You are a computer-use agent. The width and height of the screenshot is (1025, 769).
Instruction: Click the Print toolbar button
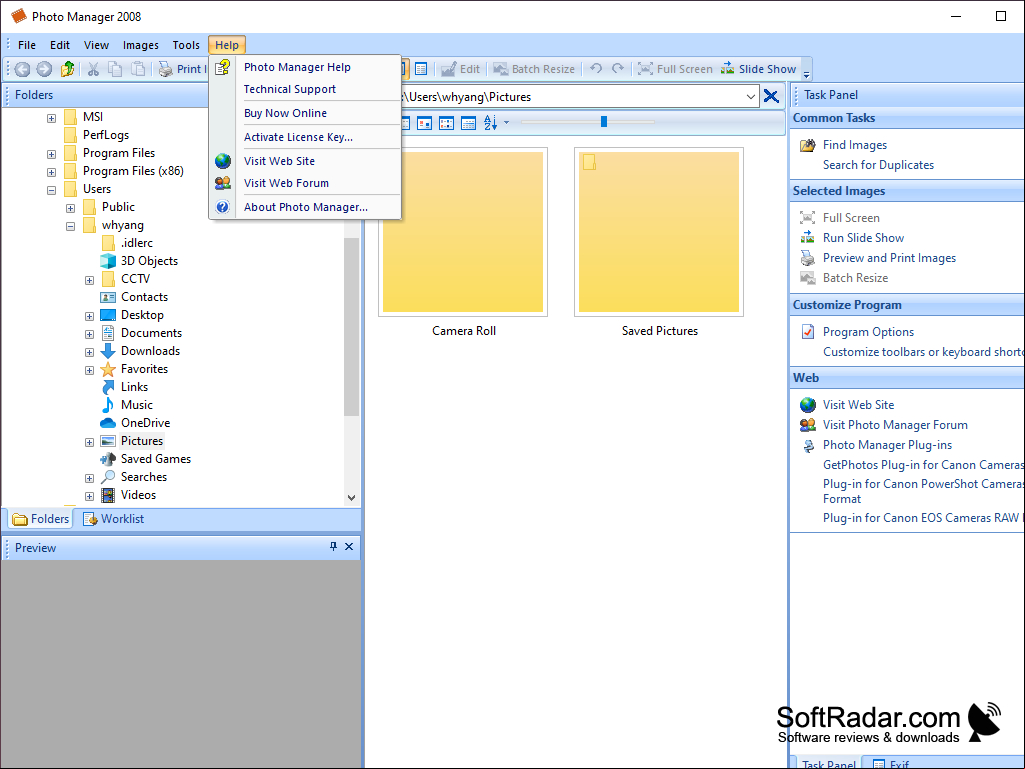182,69
